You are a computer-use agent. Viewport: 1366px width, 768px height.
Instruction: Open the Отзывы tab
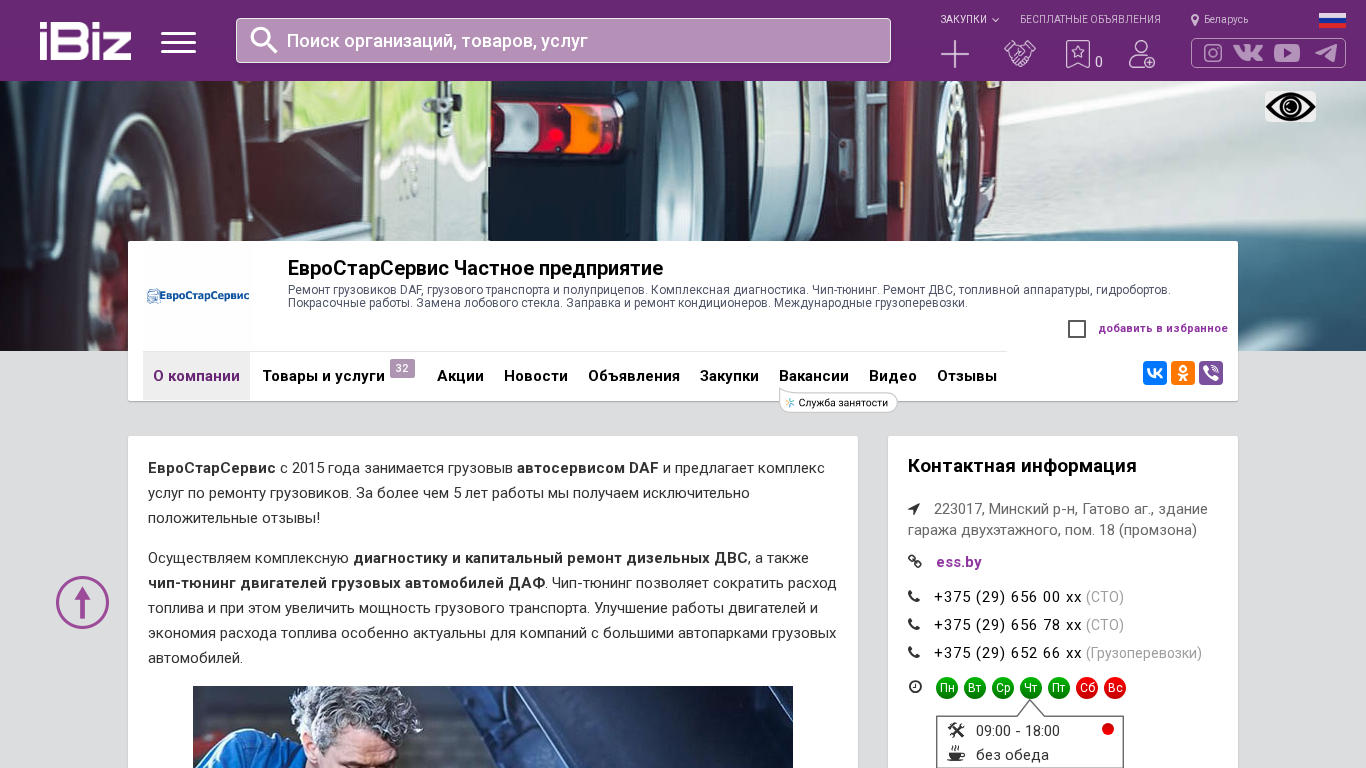coord(967,376)
